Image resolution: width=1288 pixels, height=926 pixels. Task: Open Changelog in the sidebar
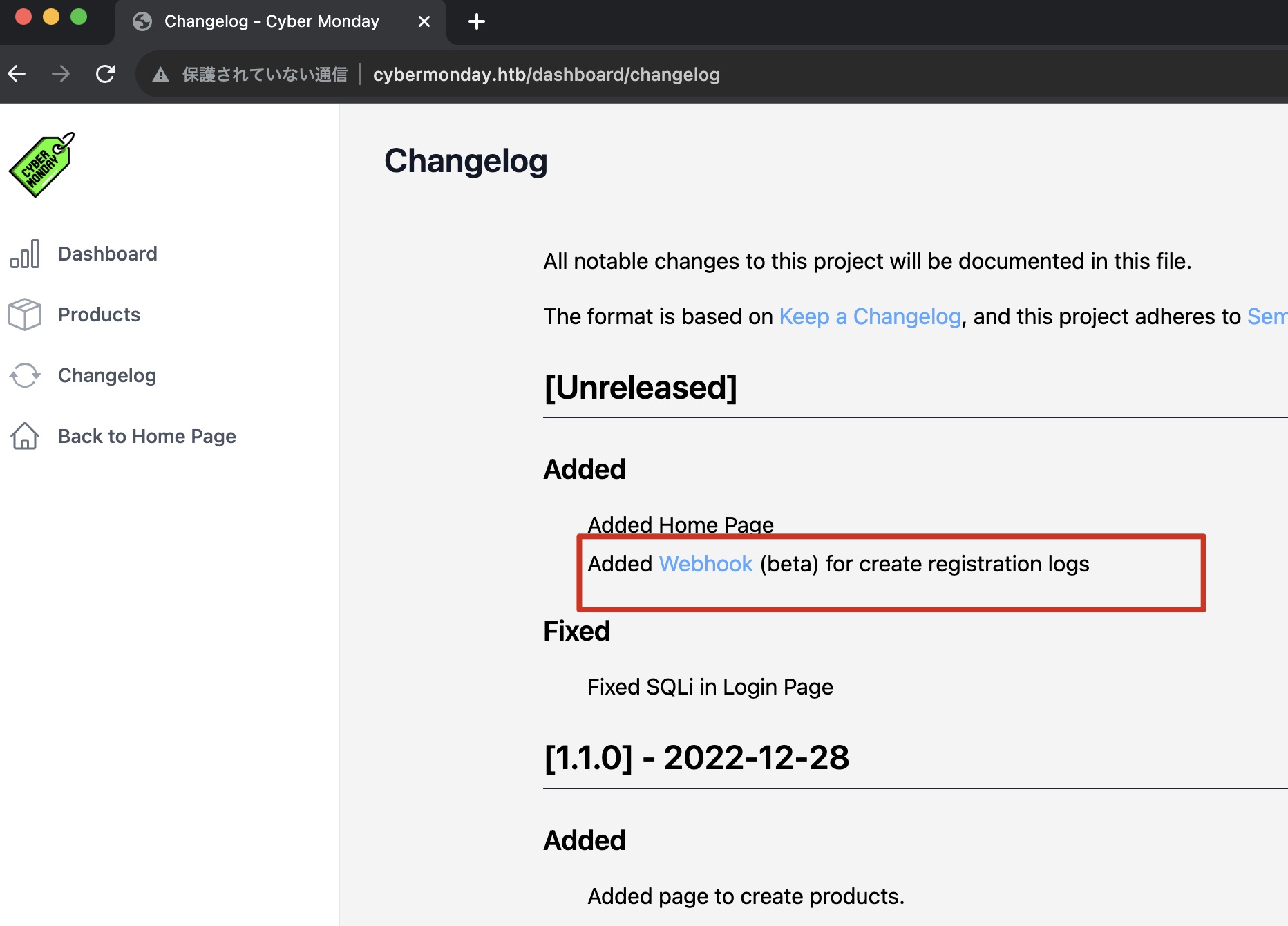107,375
